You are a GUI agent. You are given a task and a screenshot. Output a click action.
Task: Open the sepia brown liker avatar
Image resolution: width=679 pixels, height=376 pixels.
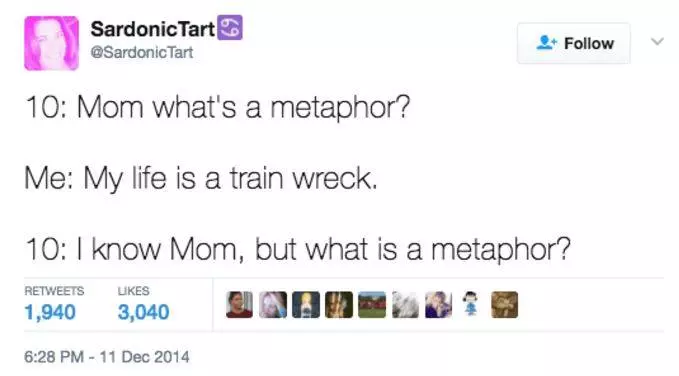504,305
